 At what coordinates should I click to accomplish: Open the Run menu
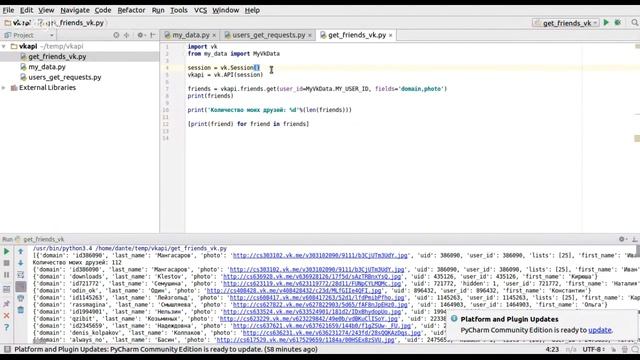(158, 10)
